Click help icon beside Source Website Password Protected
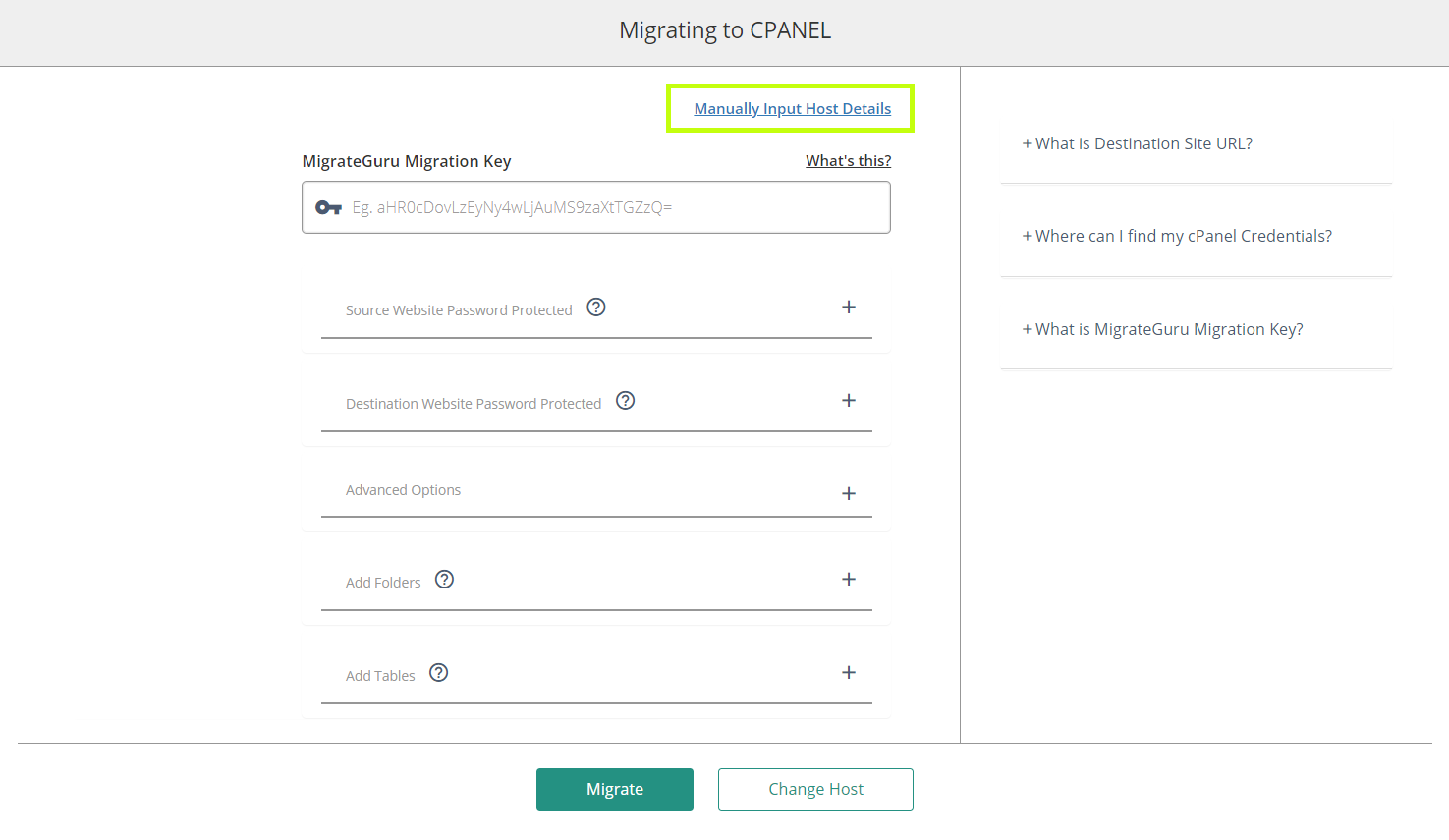 [596, 308]
